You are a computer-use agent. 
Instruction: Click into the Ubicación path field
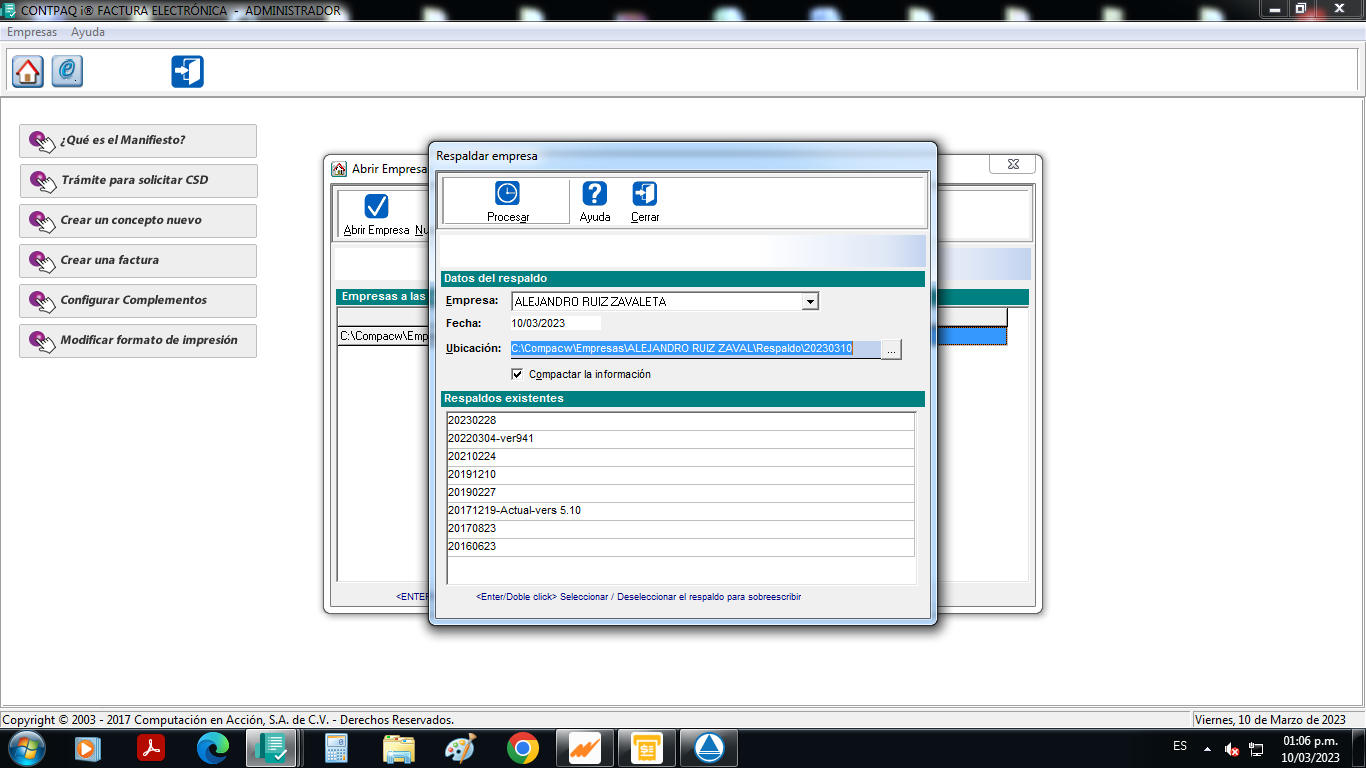click(695, 349)
